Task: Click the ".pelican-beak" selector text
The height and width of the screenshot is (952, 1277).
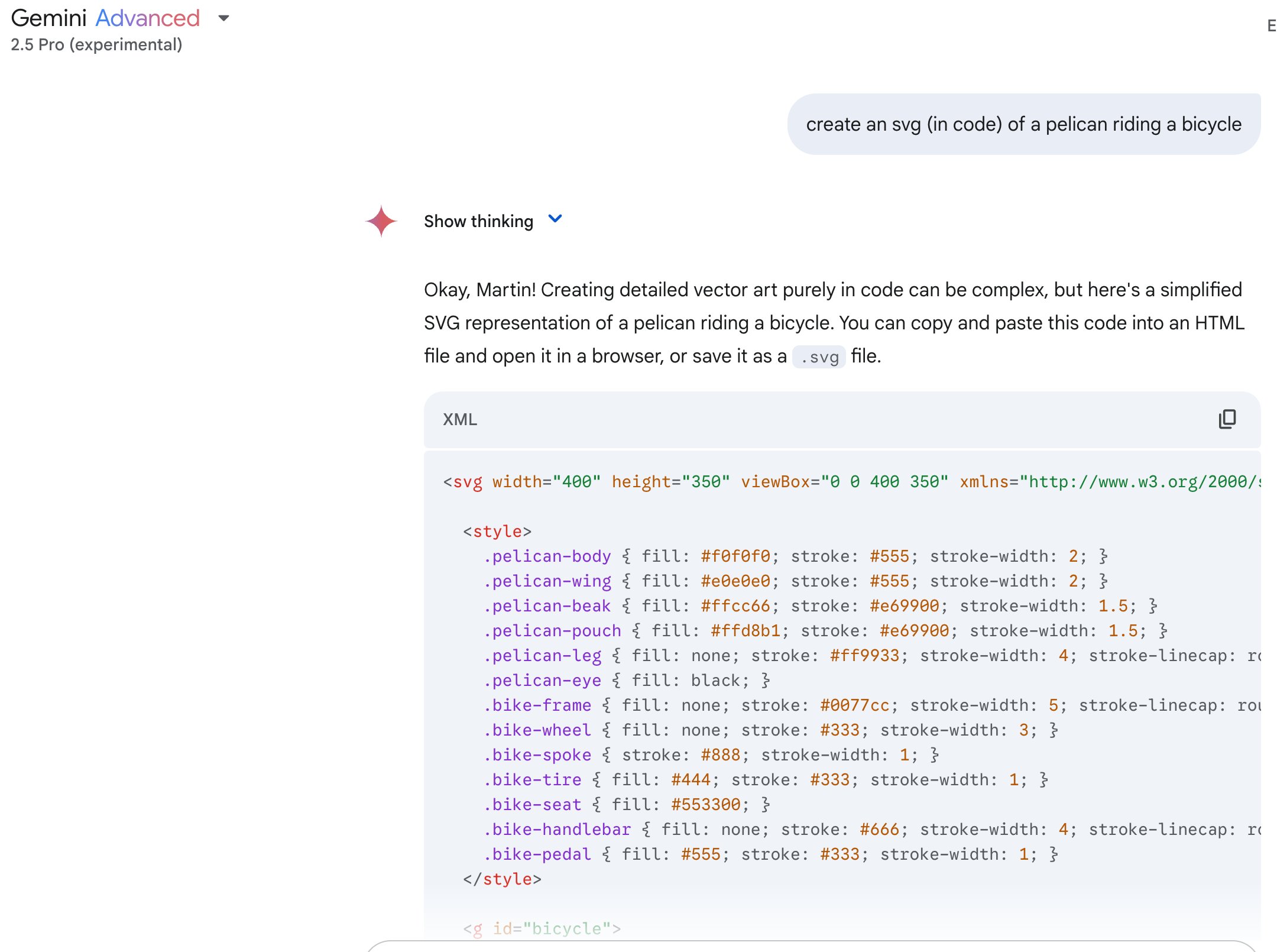Action: pyautogui.click(x=547, y=606)
